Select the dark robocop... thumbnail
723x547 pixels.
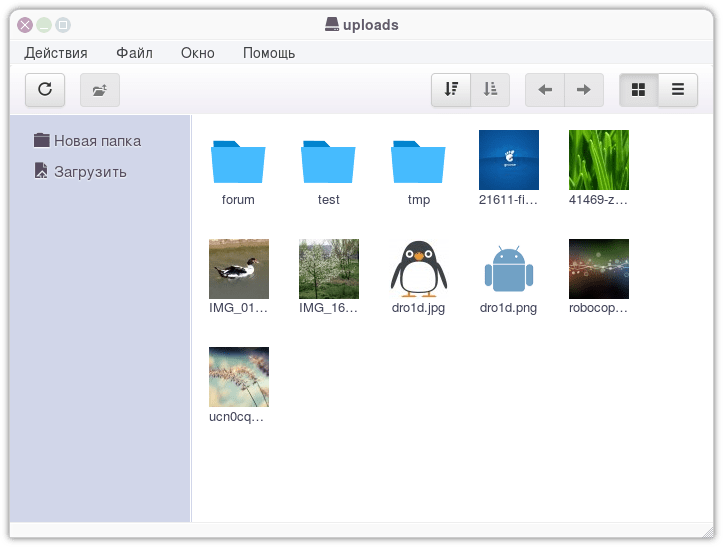click(x=599, y=268)
